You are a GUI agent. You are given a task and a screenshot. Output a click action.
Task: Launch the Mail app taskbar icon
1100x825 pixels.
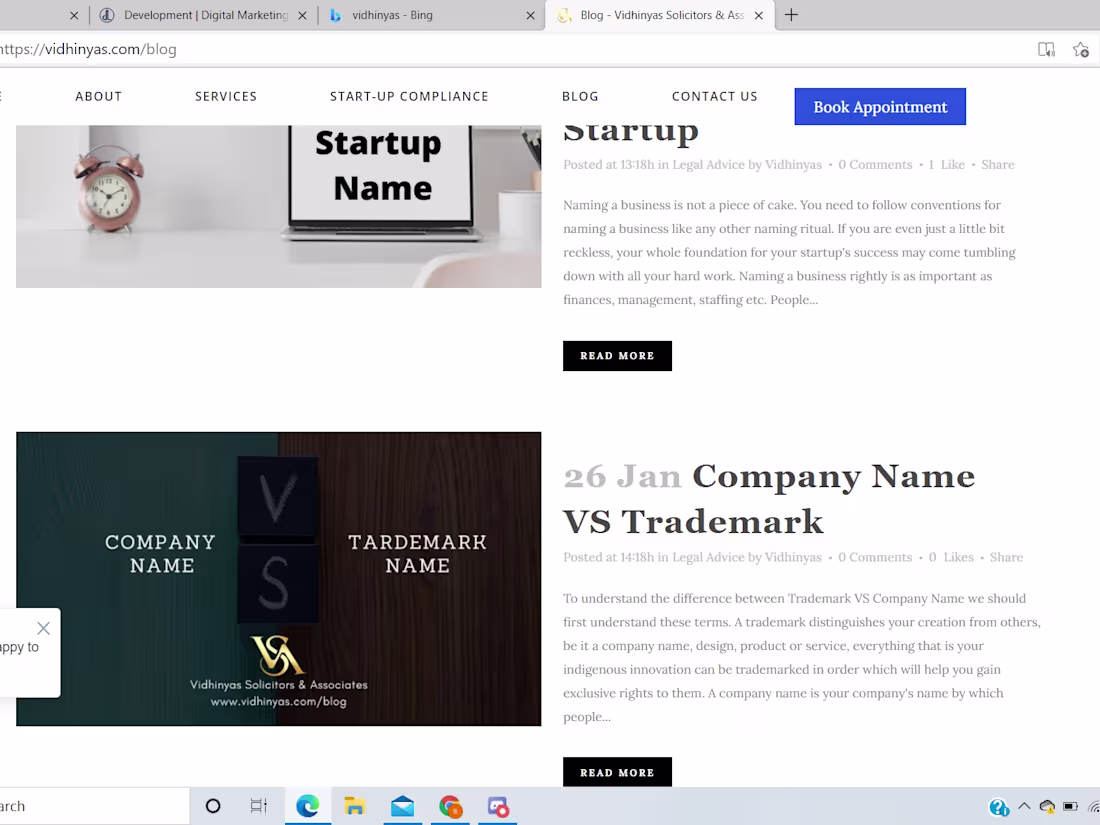[x=403, y=807]
